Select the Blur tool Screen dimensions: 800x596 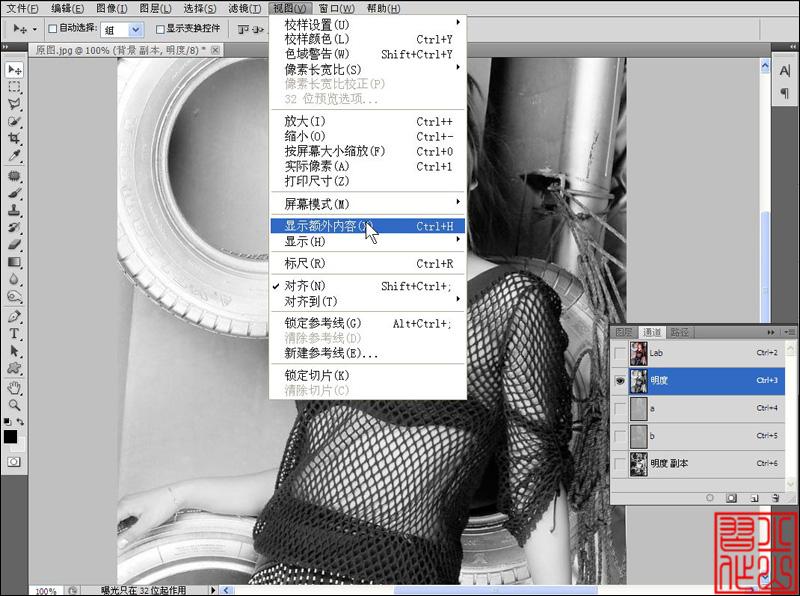14,279
